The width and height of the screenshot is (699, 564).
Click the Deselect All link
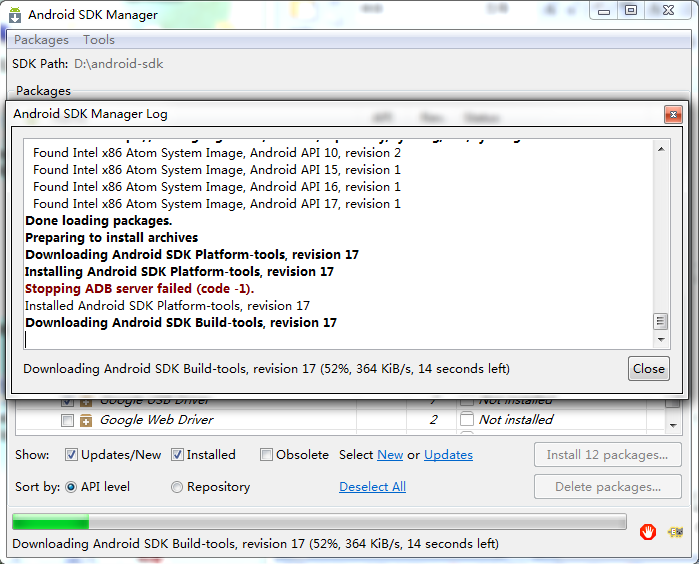pos(373,487)
